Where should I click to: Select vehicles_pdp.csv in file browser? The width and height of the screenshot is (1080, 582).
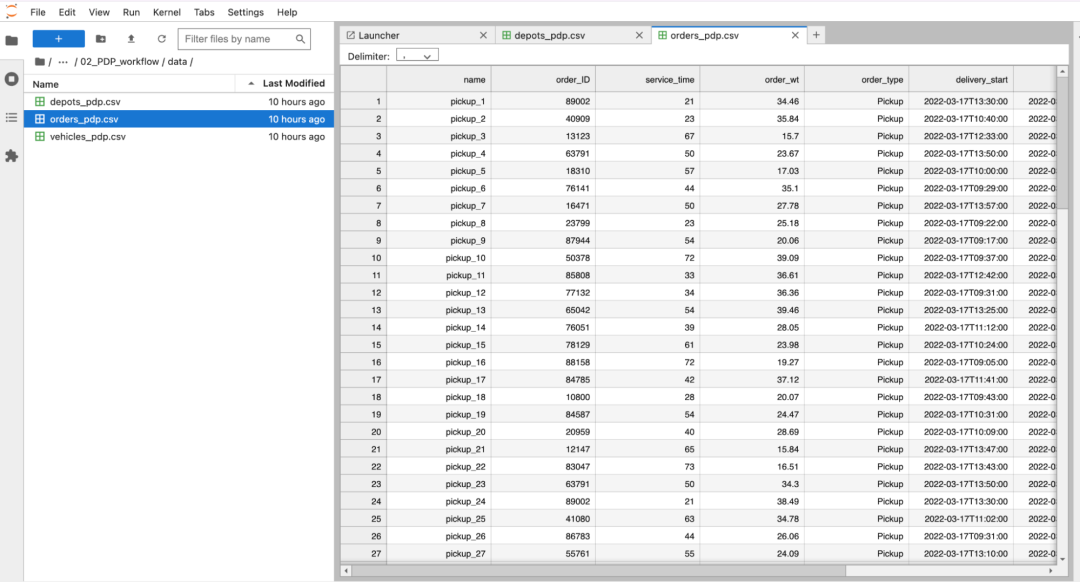88,137
